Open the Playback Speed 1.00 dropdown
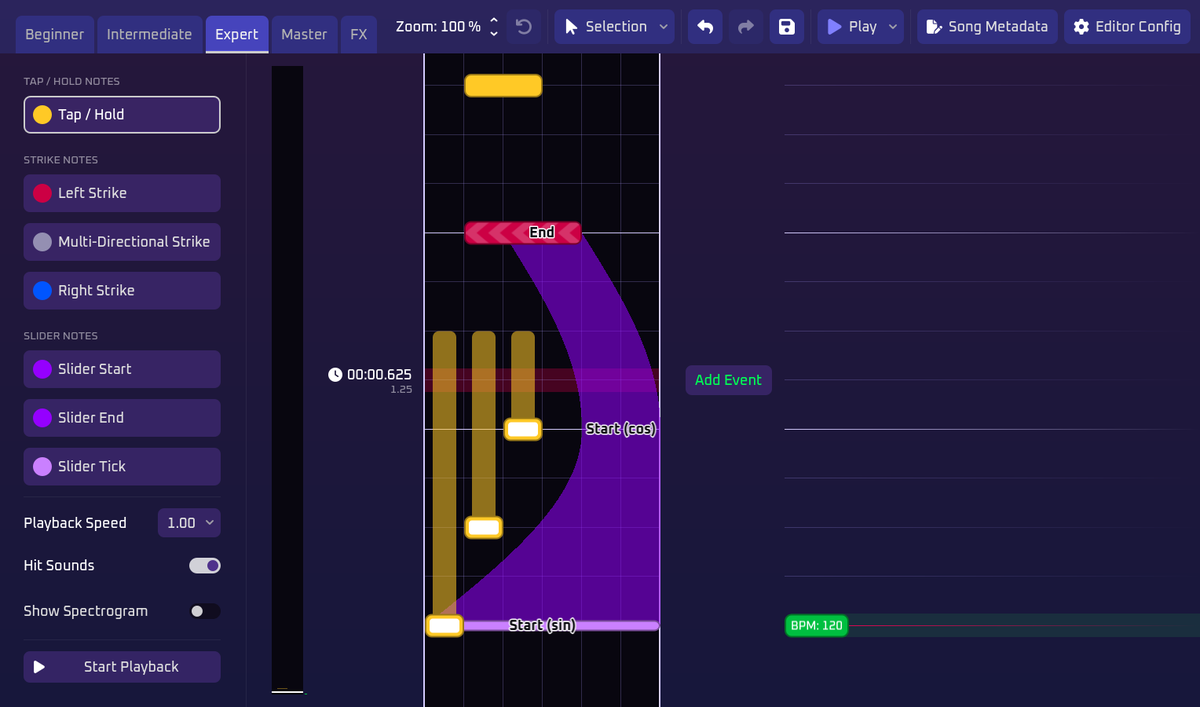This screenshot has height=707, width=1200. click(189, 523)
